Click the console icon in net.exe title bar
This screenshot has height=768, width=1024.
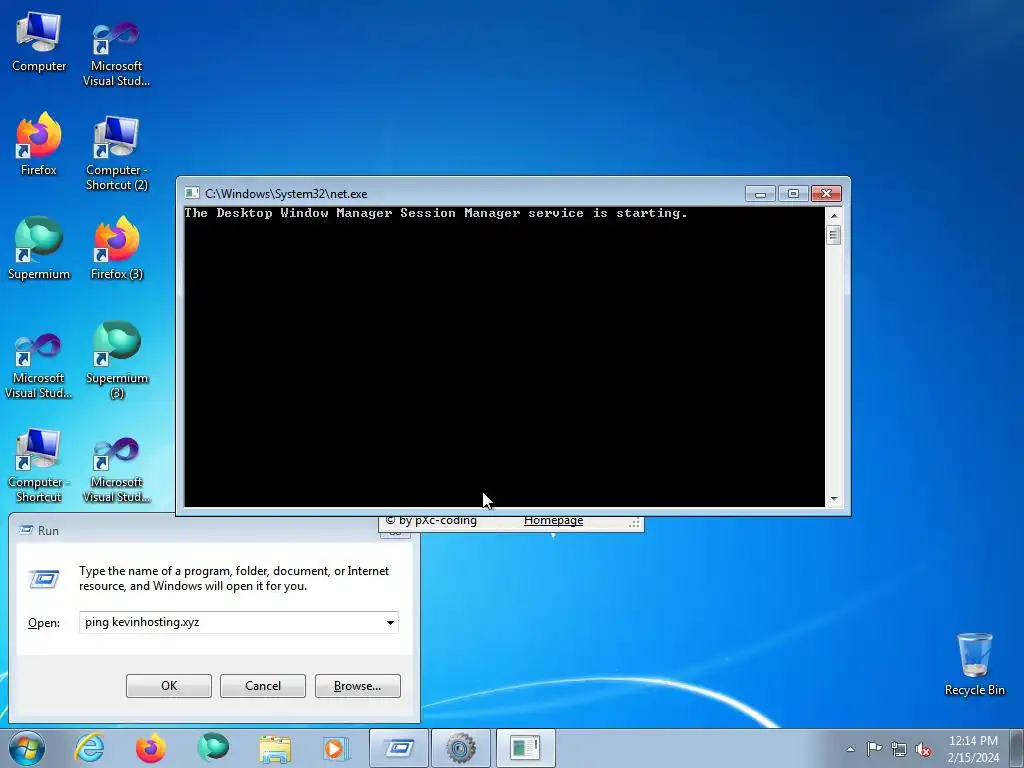(192, 193)
